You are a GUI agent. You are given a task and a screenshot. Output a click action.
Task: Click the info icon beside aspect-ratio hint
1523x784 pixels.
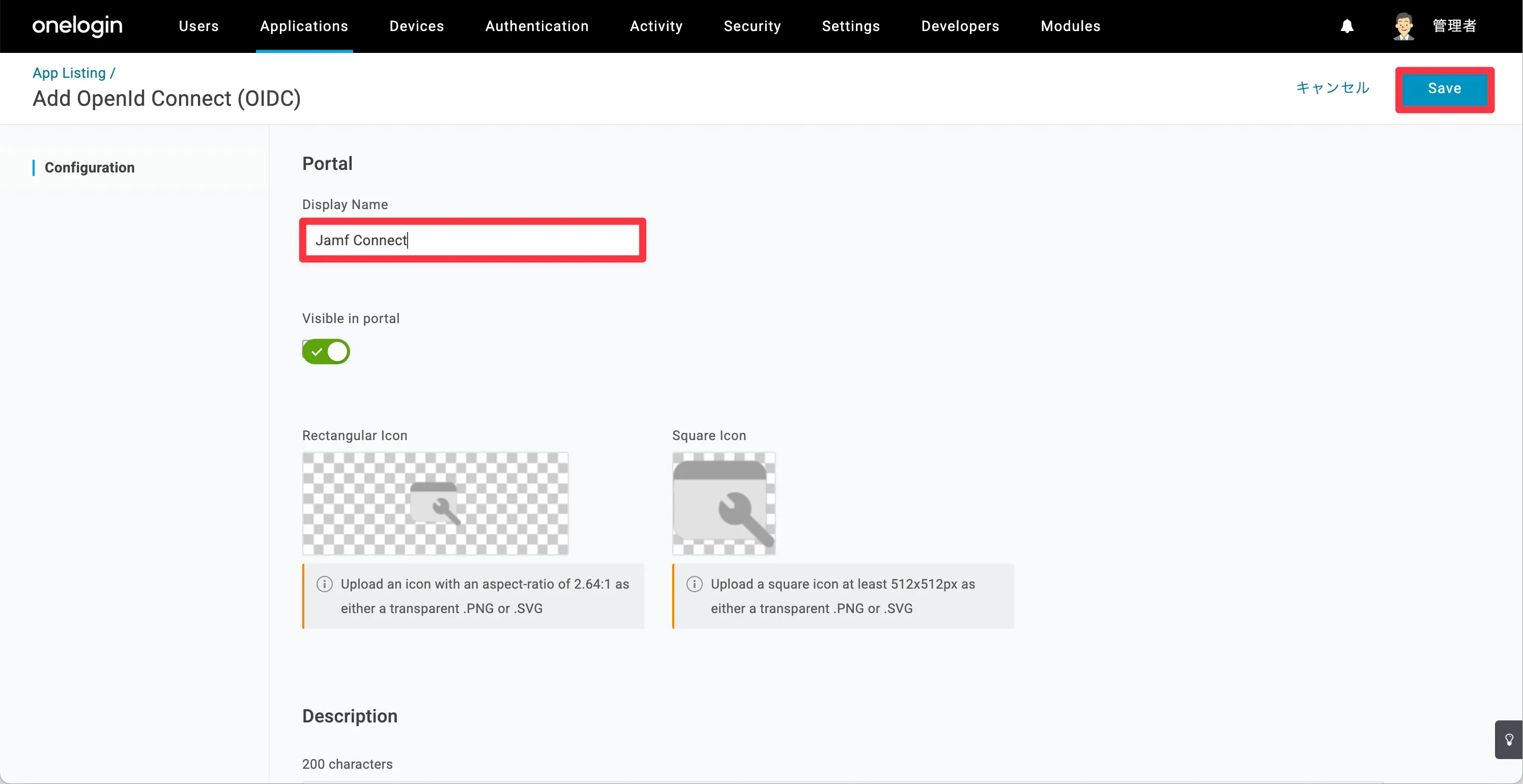(x=324, y=584)
